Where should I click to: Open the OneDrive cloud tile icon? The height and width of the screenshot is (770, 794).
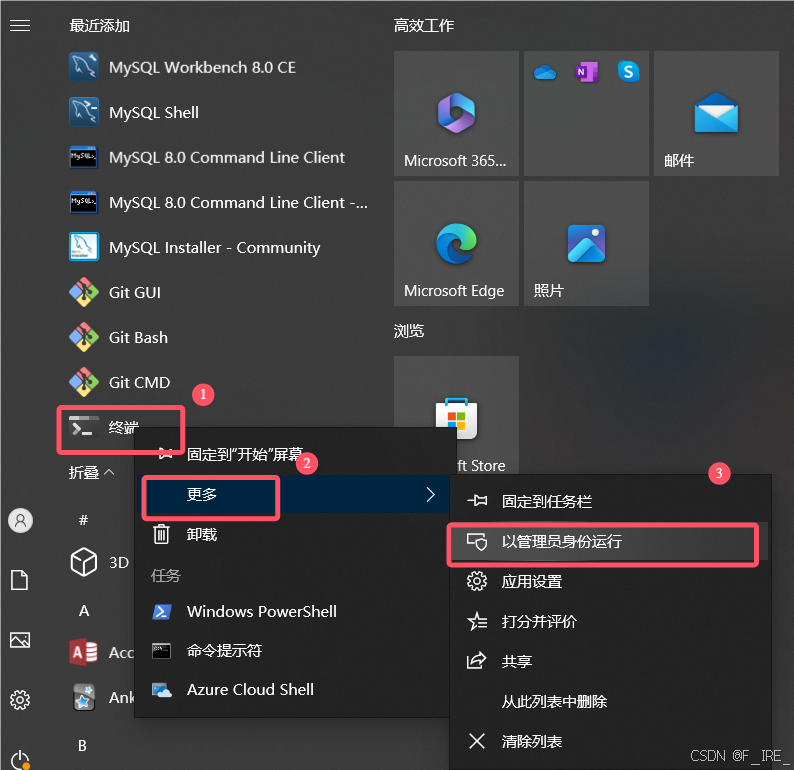pyautogui.click(x=545, y=72)
